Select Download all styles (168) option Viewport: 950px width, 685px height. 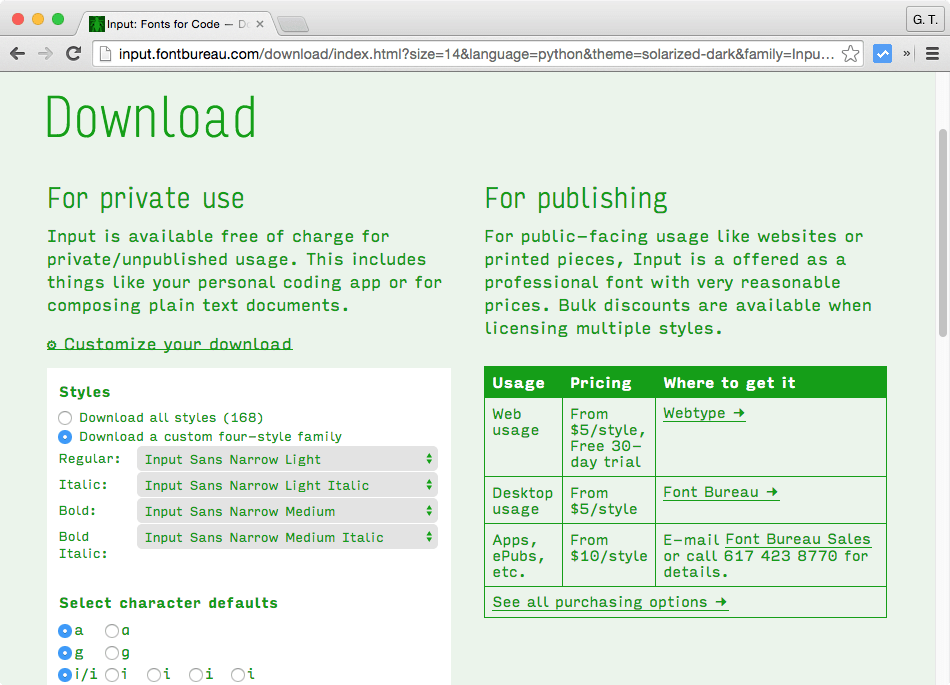(x=65, y=418)
